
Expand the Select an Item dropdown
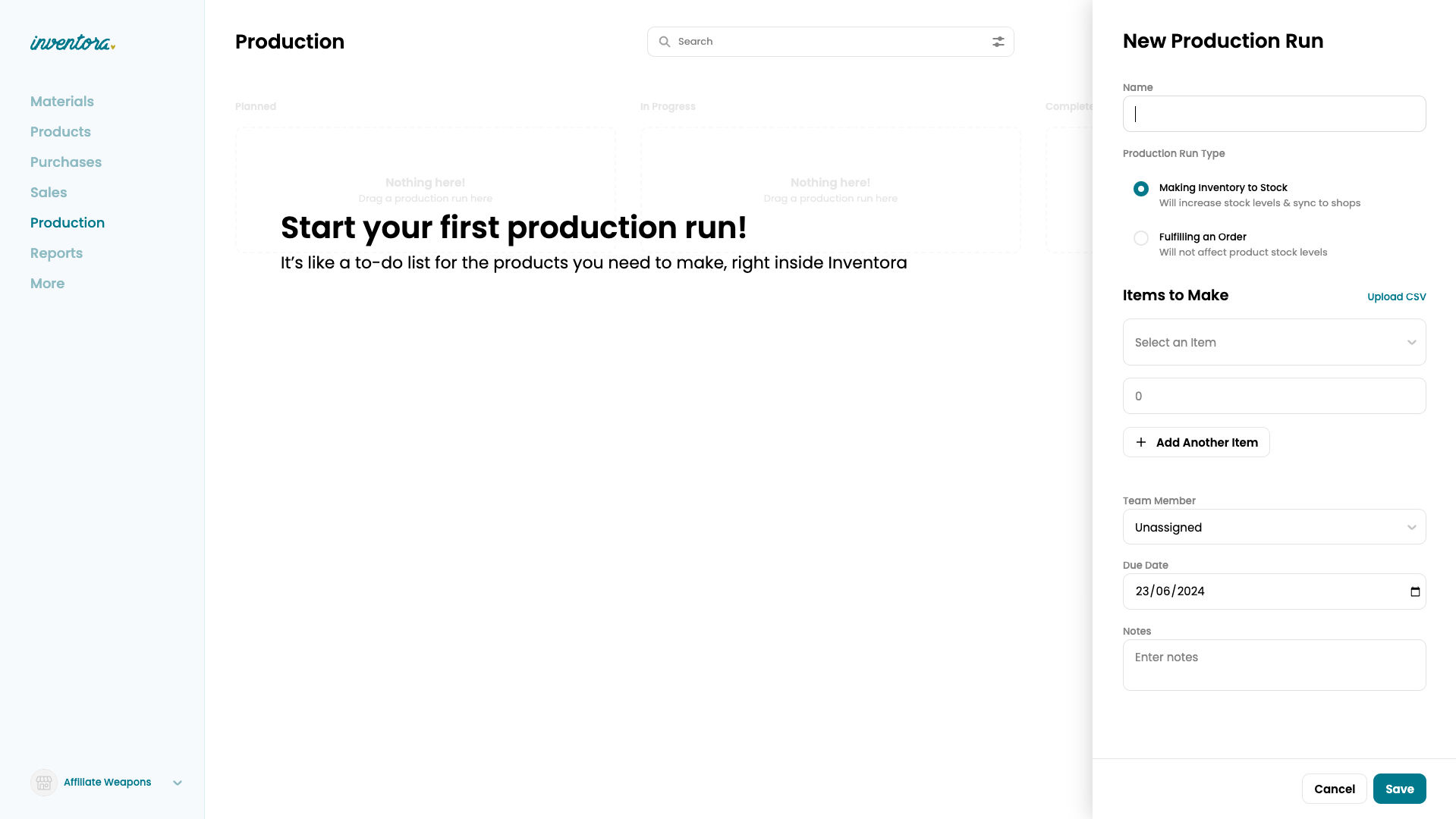coord(1274,342)
